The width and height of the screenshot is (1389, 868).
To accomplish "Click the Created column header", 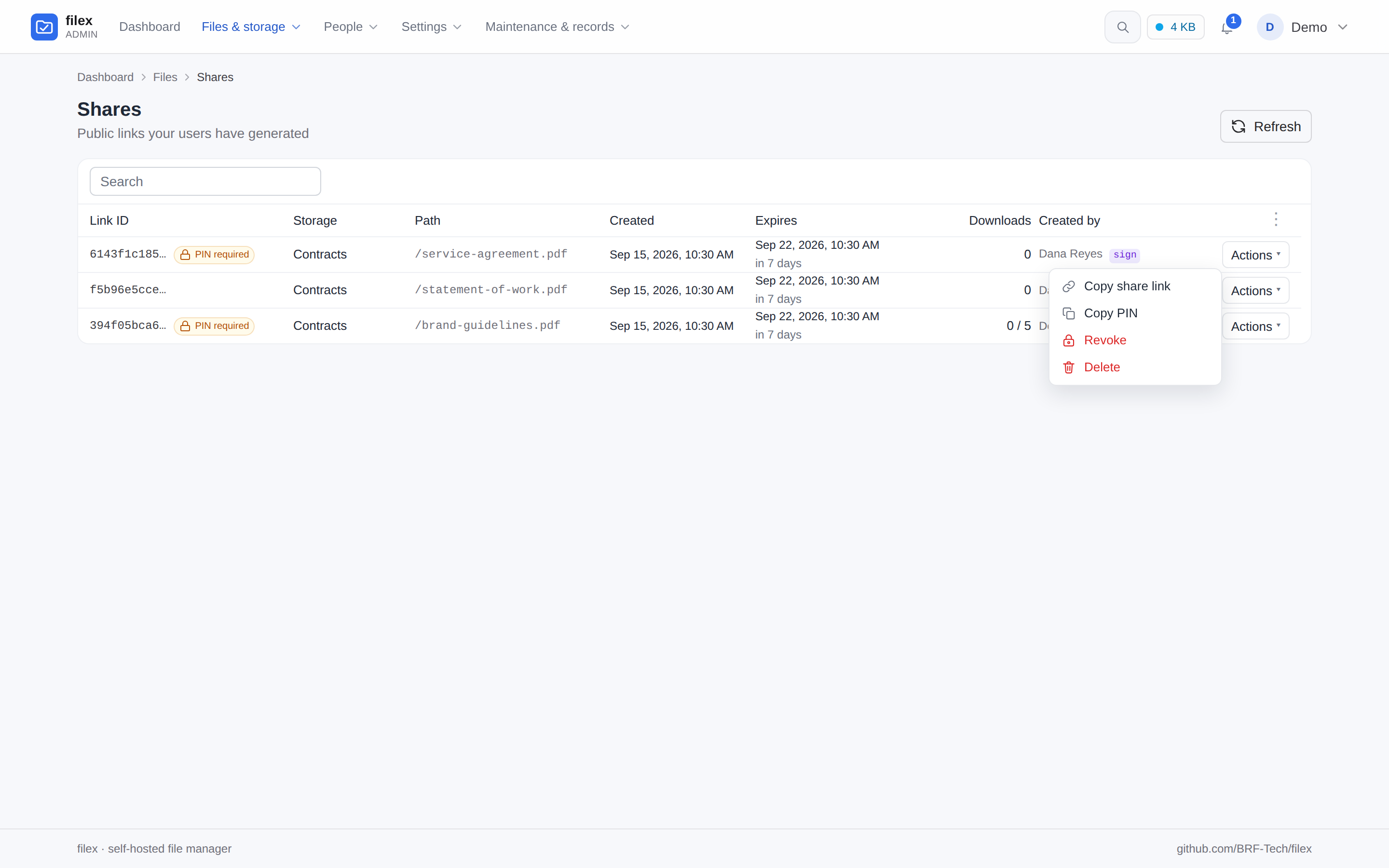I will (631, 220).
